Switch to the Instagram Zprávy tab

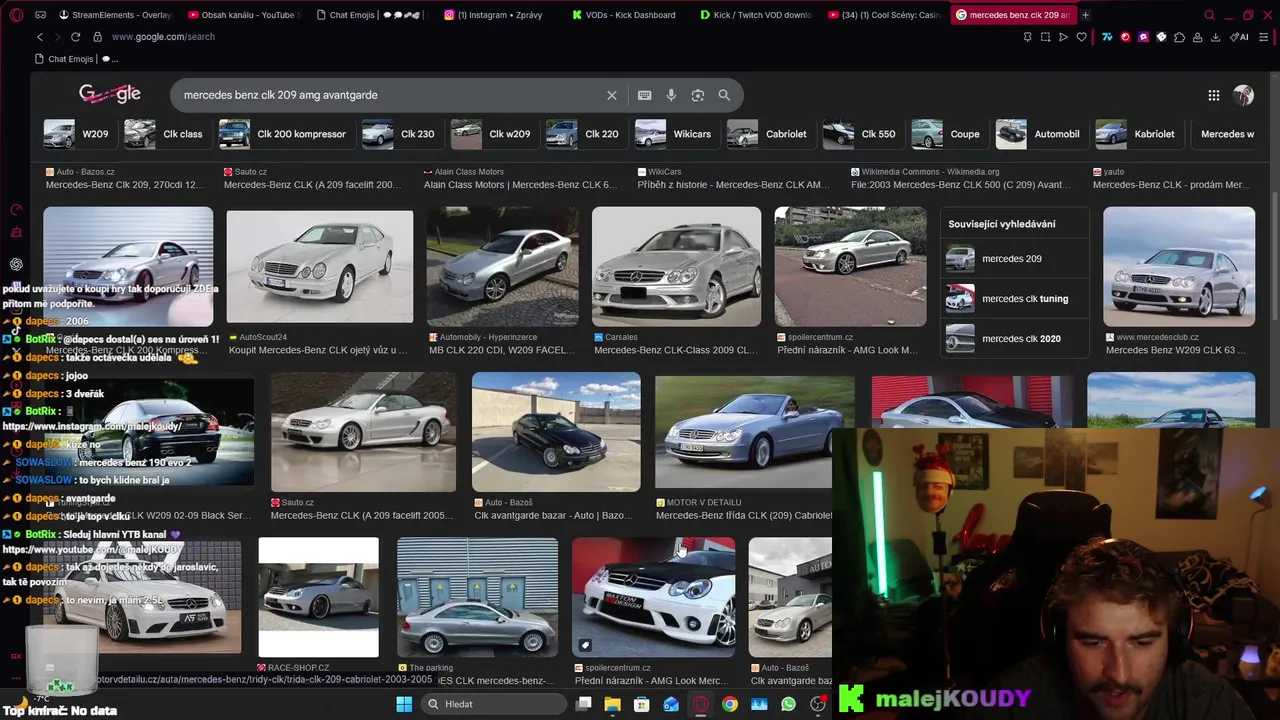click(x=498, y=15)
